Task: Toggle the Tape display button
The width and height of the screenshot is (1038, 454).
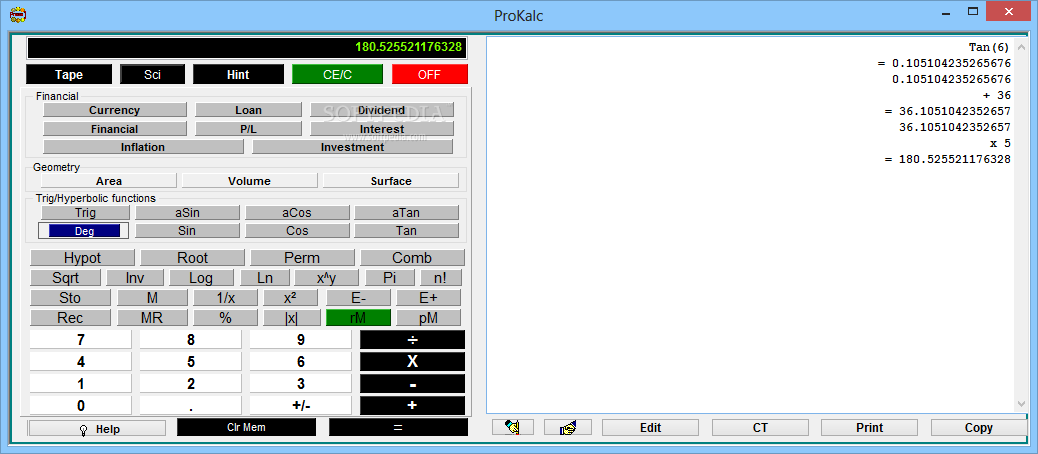Action: (x=69, y=74)
